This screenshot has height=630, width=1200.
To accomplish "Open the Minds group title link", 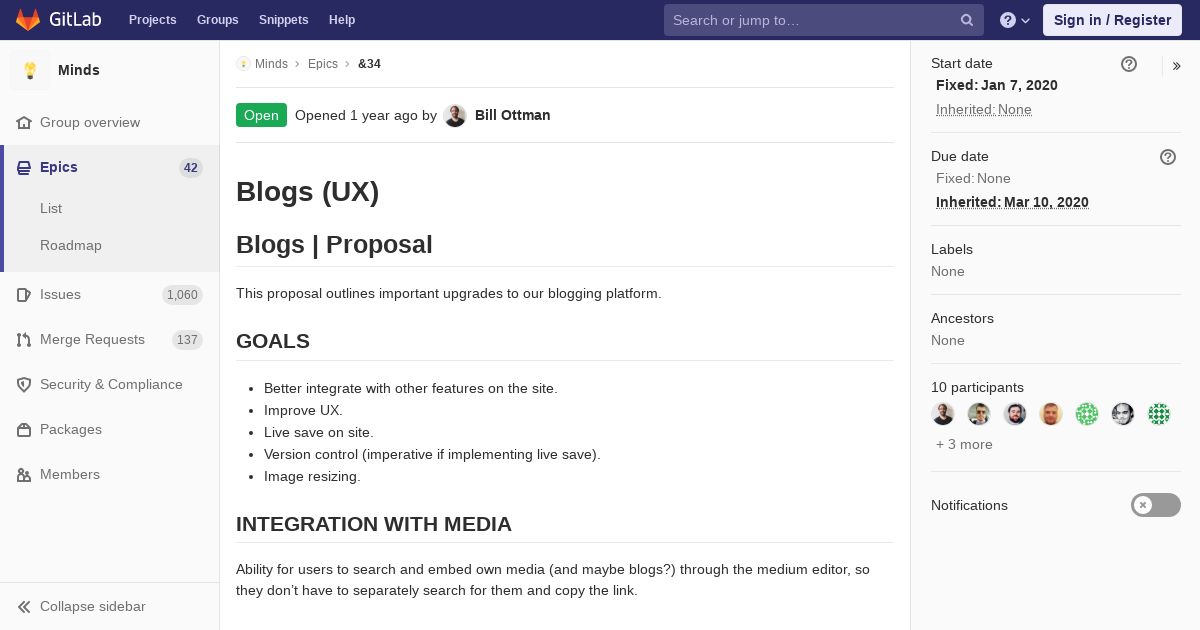I will 79,70.
